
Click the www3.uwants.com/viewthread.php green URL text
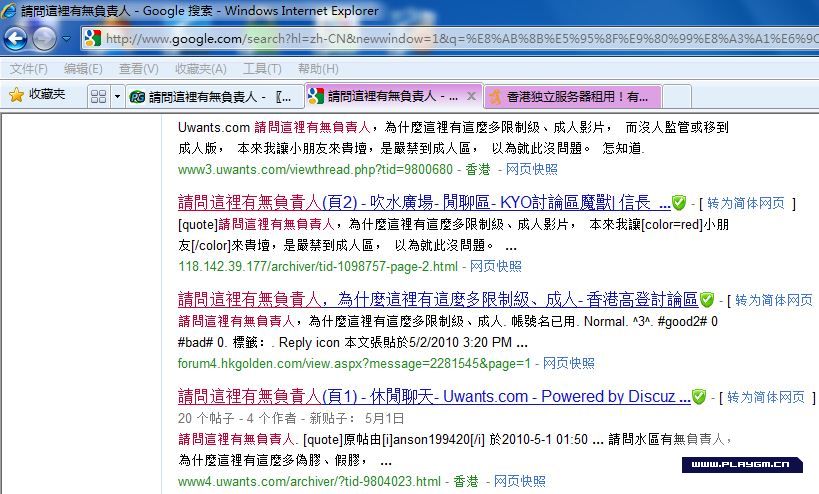pos(315,169)
